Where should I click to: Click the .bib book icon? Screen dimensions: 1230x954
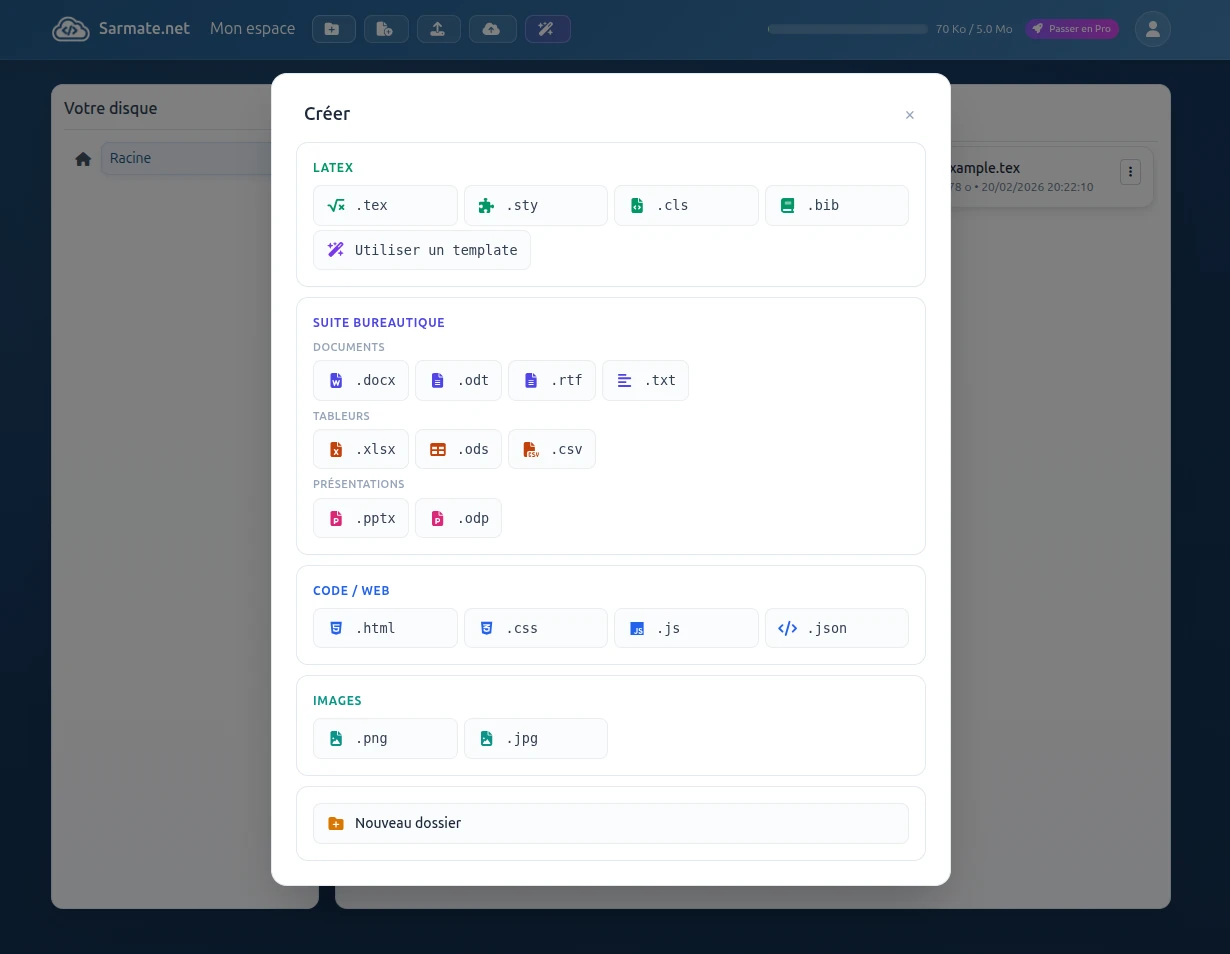787,205
